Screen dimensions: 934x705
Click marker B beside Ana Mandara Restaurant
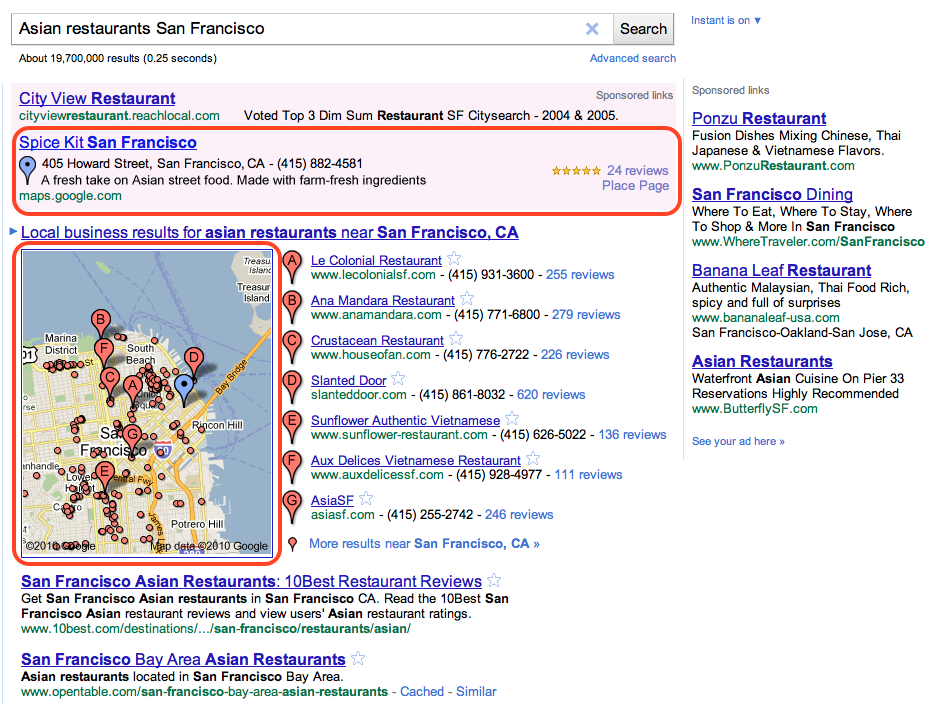292,307
